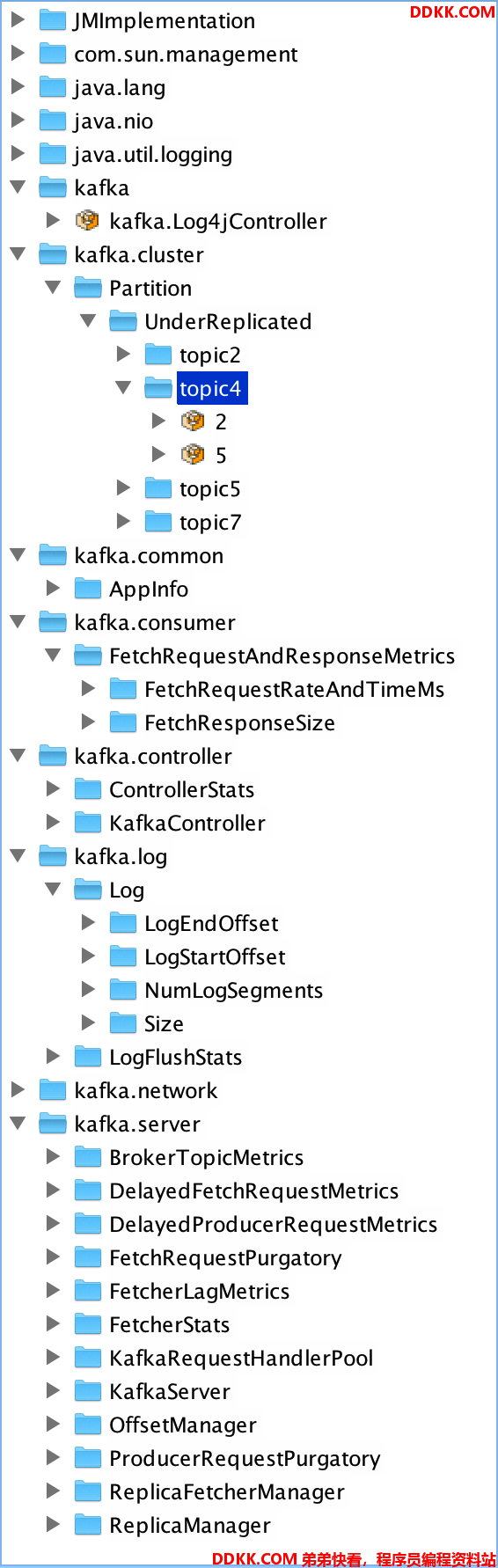This screenshot has width=498, height=1568.
Task: Select the ReplicaManager tree item
Action: (190, 1525)
